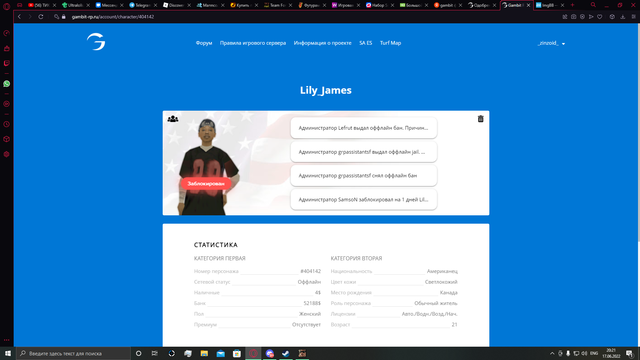The height and width of the screenshot is (360, 640).
Task: Open Microsoft Store from the taskbar
Action: (x=237, y=353)
